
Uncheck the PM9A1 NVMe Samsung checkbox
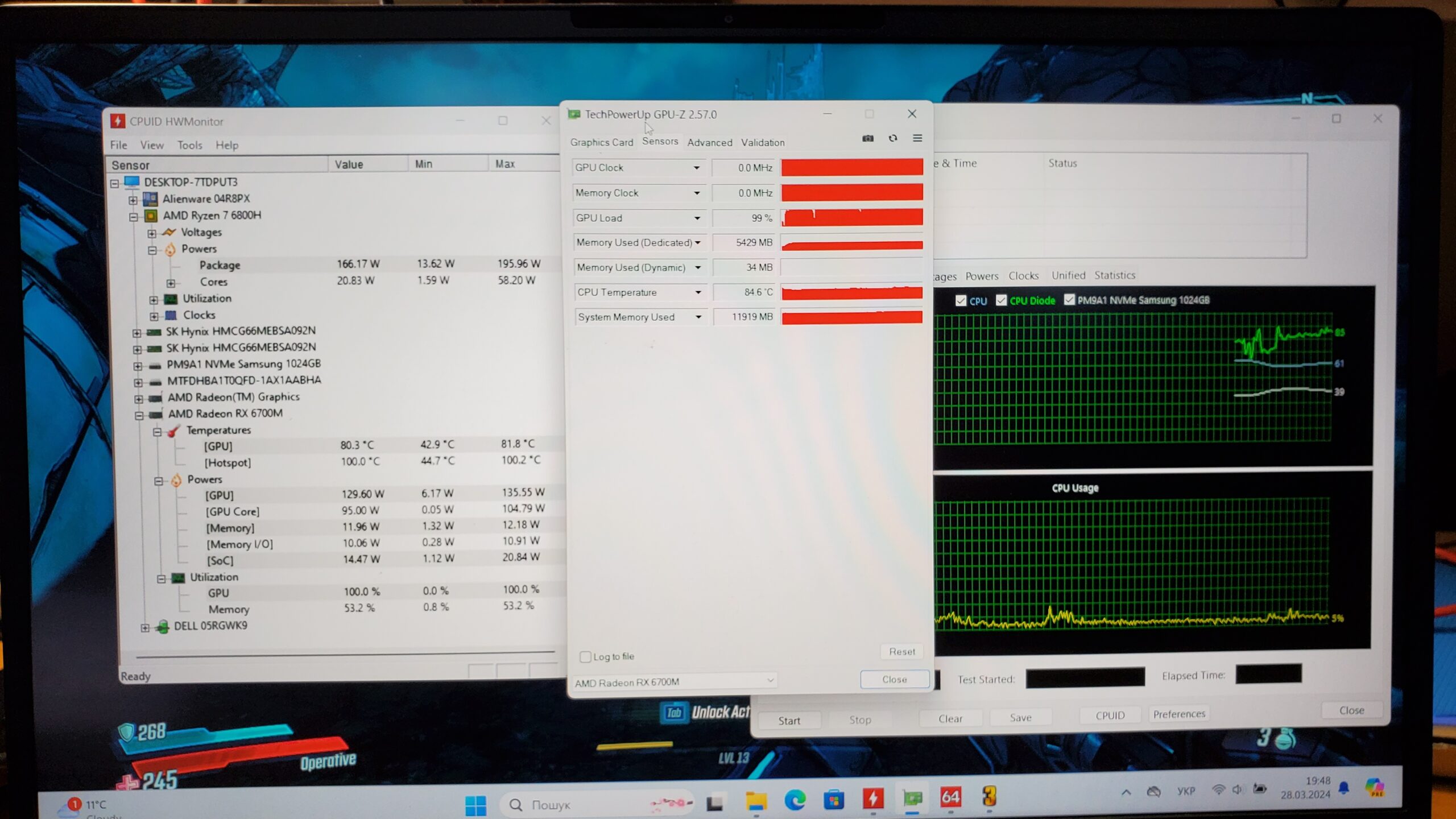point(1069,300)
